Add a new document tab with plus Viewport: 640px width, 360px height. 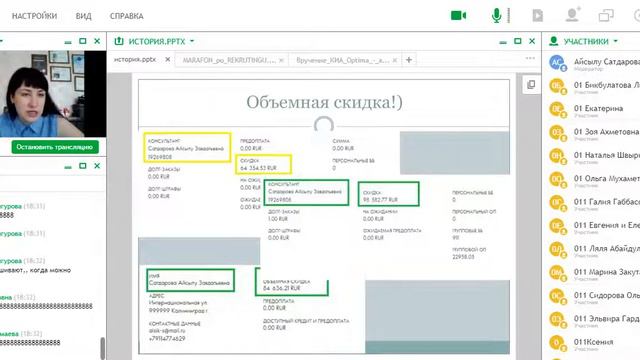[x=409, y=60]
